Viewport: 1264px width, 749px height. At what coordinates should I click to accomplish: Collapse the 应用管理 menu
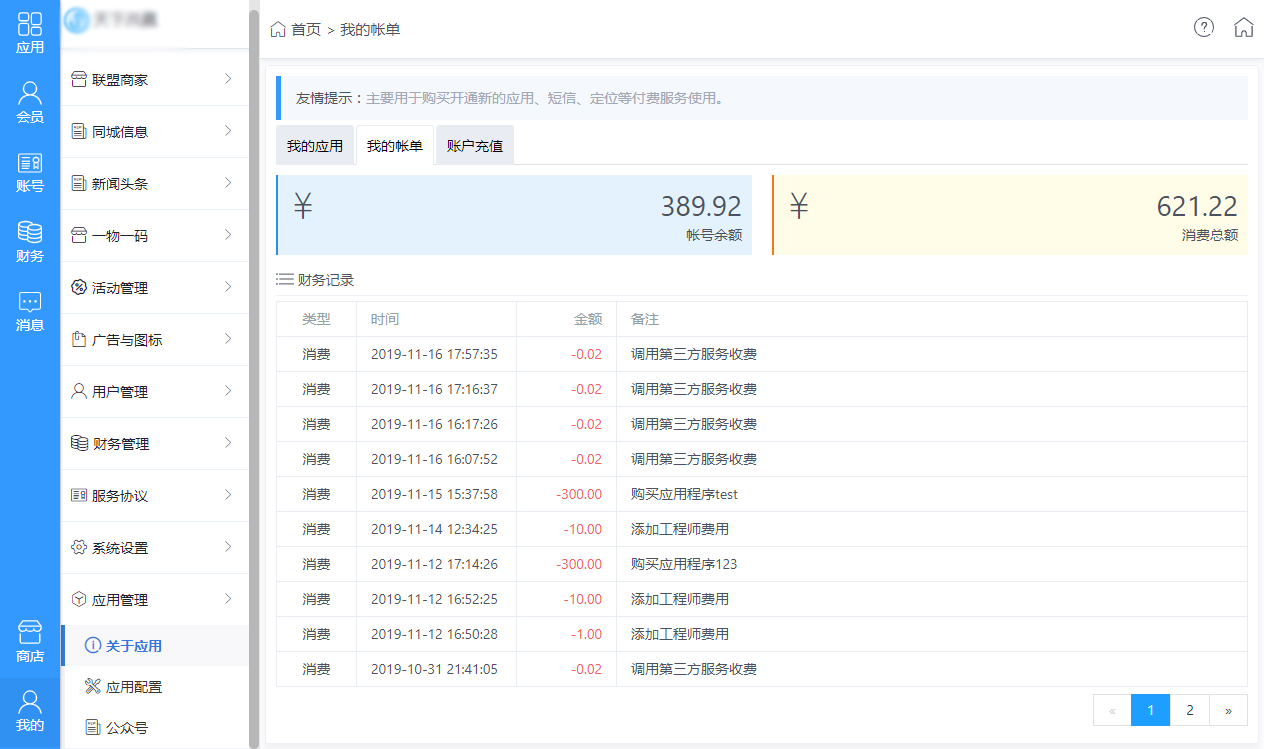[154, 600]
